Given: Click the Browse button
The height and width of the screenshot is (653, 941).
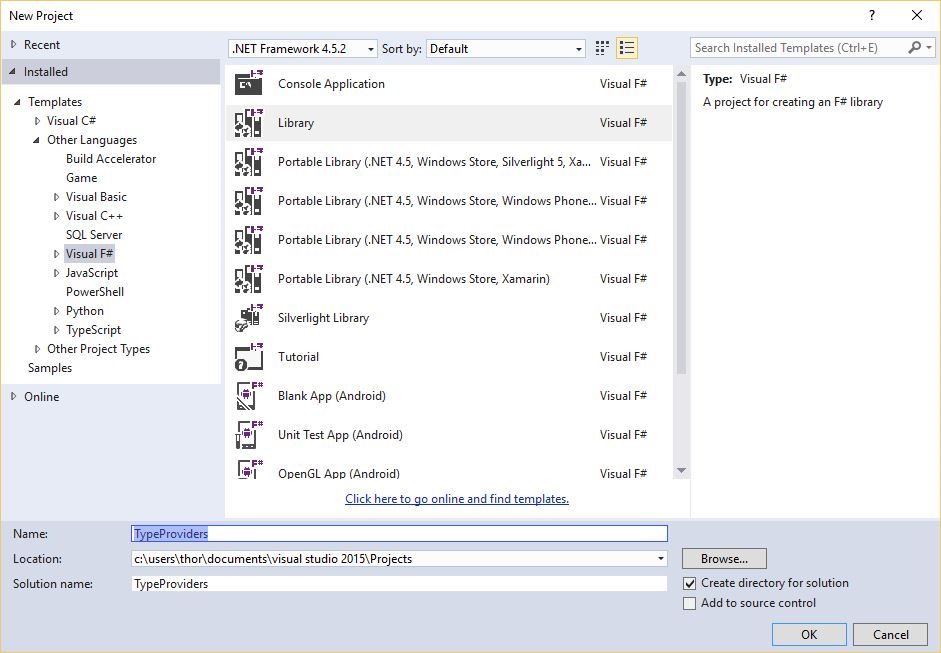Looking at the screenshot, I should pyautogui.click(x=724, y=559).
